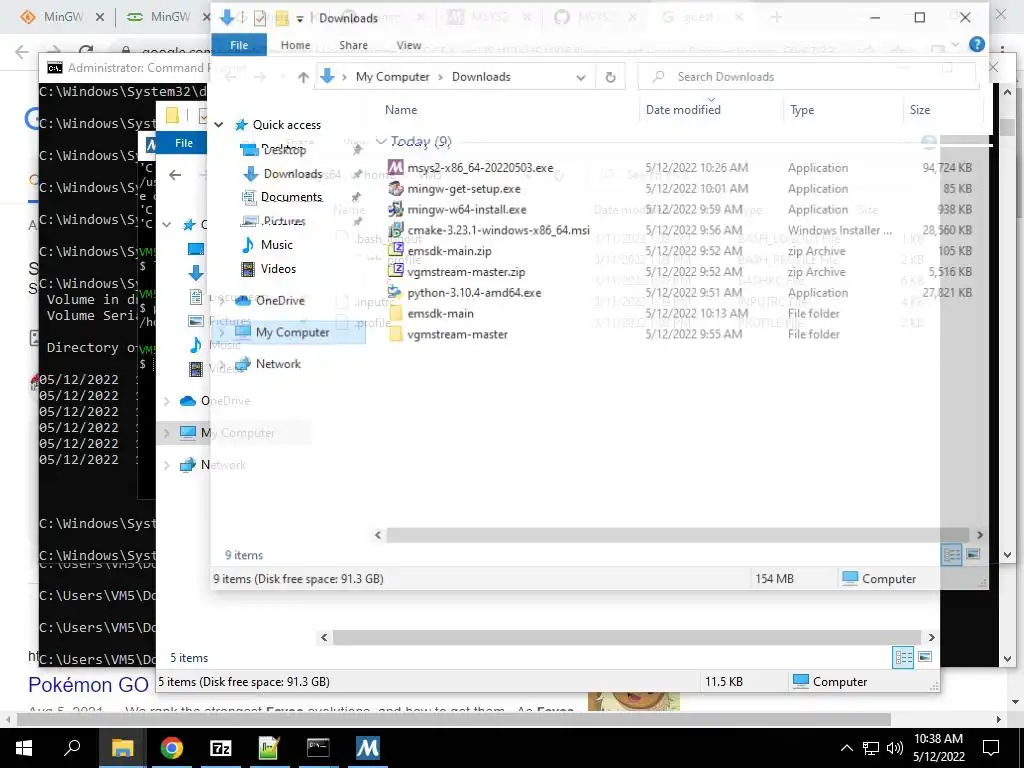
Task: Switch rear Explorer window to details view icon
Action: click(904, 657)
